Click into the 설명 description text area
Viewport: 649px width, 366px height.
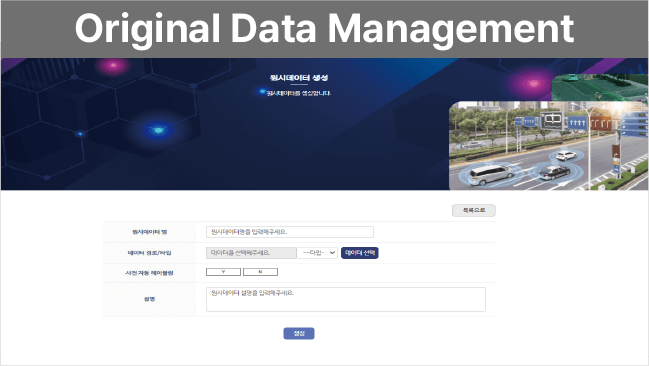point(346,299)
